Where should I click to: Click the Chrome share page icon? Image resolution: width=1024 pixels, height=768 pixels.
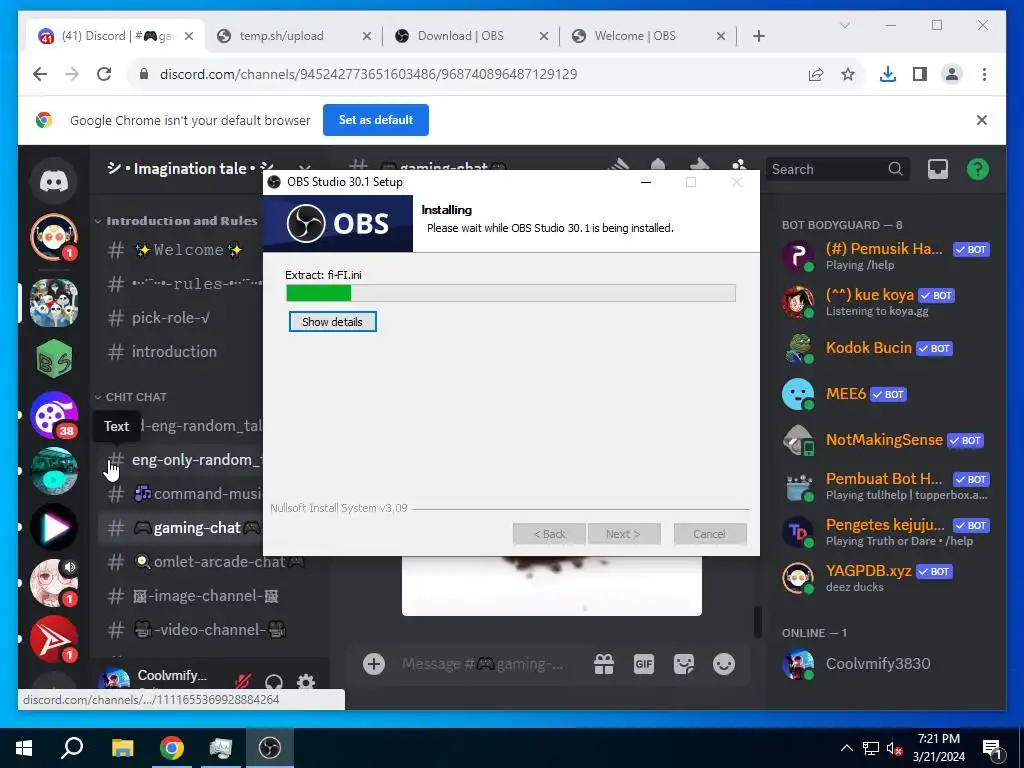pos(816,74)
